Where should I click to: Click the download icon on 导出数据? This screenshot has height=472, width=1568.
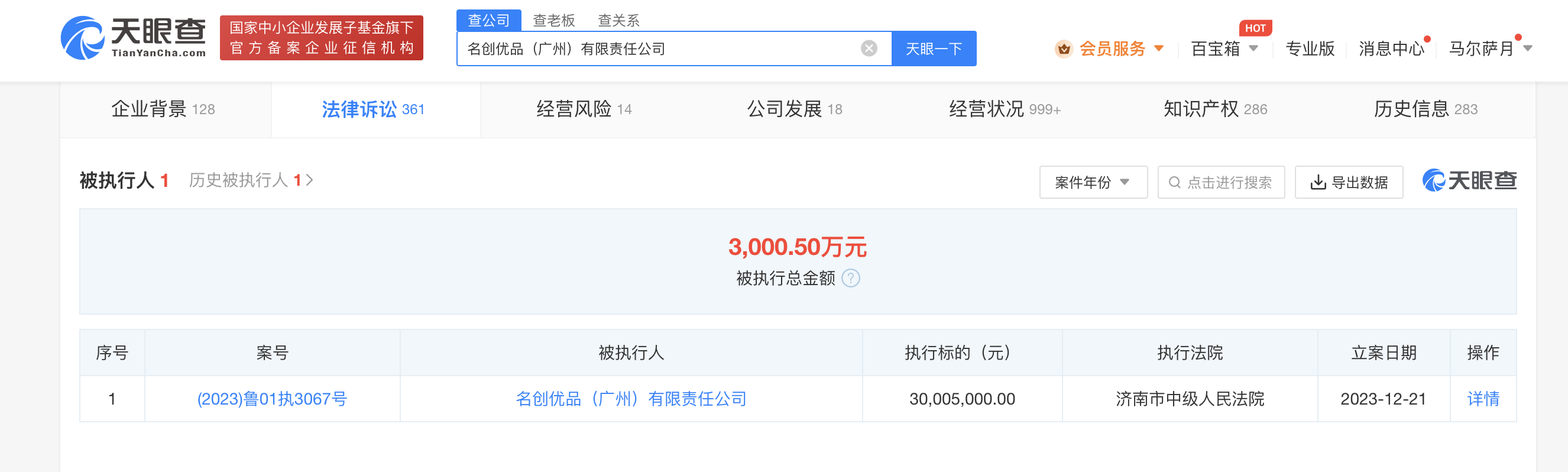1318,183
